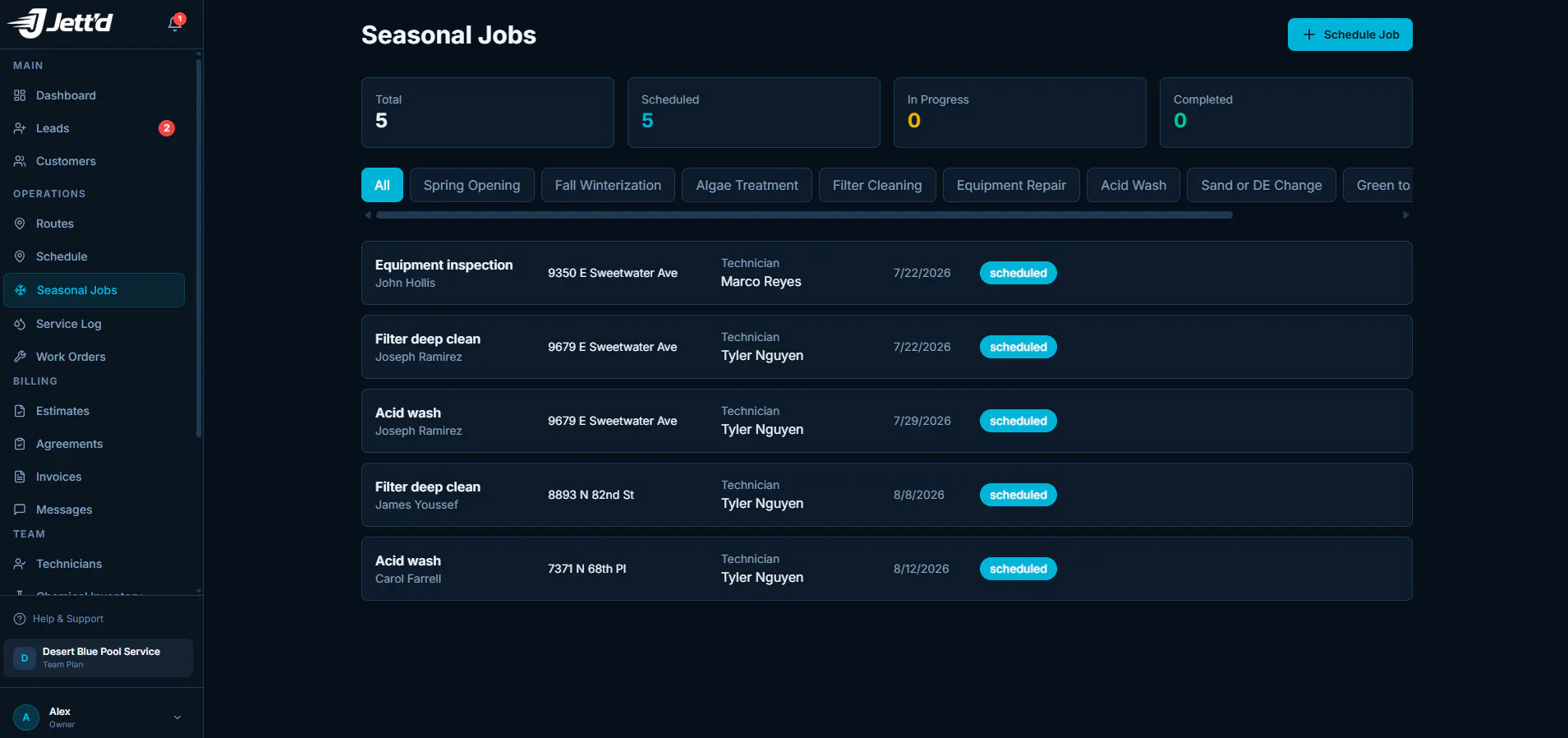Open Filter deep clean job for James Youssef
The height and width of the screenshot is (738, 1568).
pyautogui.click(x=886, y=495)
